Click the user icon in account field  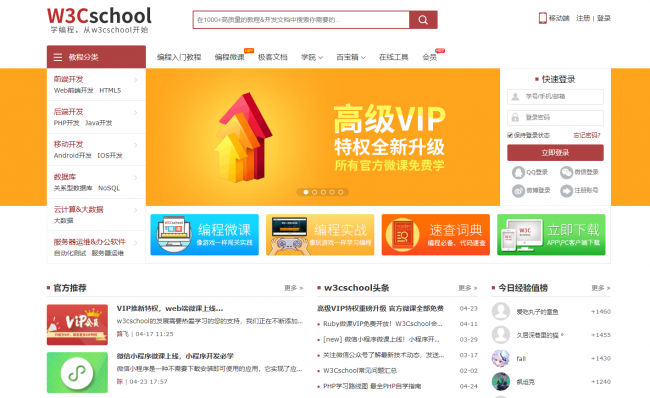coord(515,97)
